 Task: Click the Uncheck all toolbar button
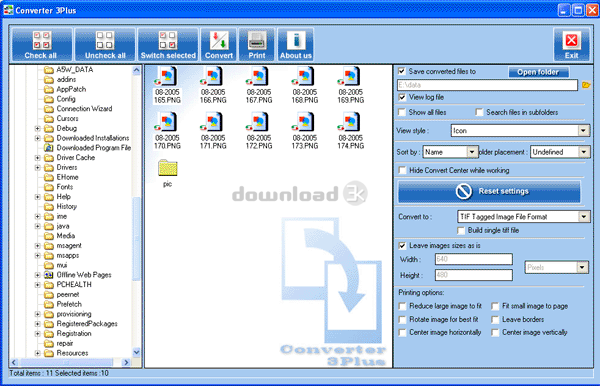[x=105, y=44]
